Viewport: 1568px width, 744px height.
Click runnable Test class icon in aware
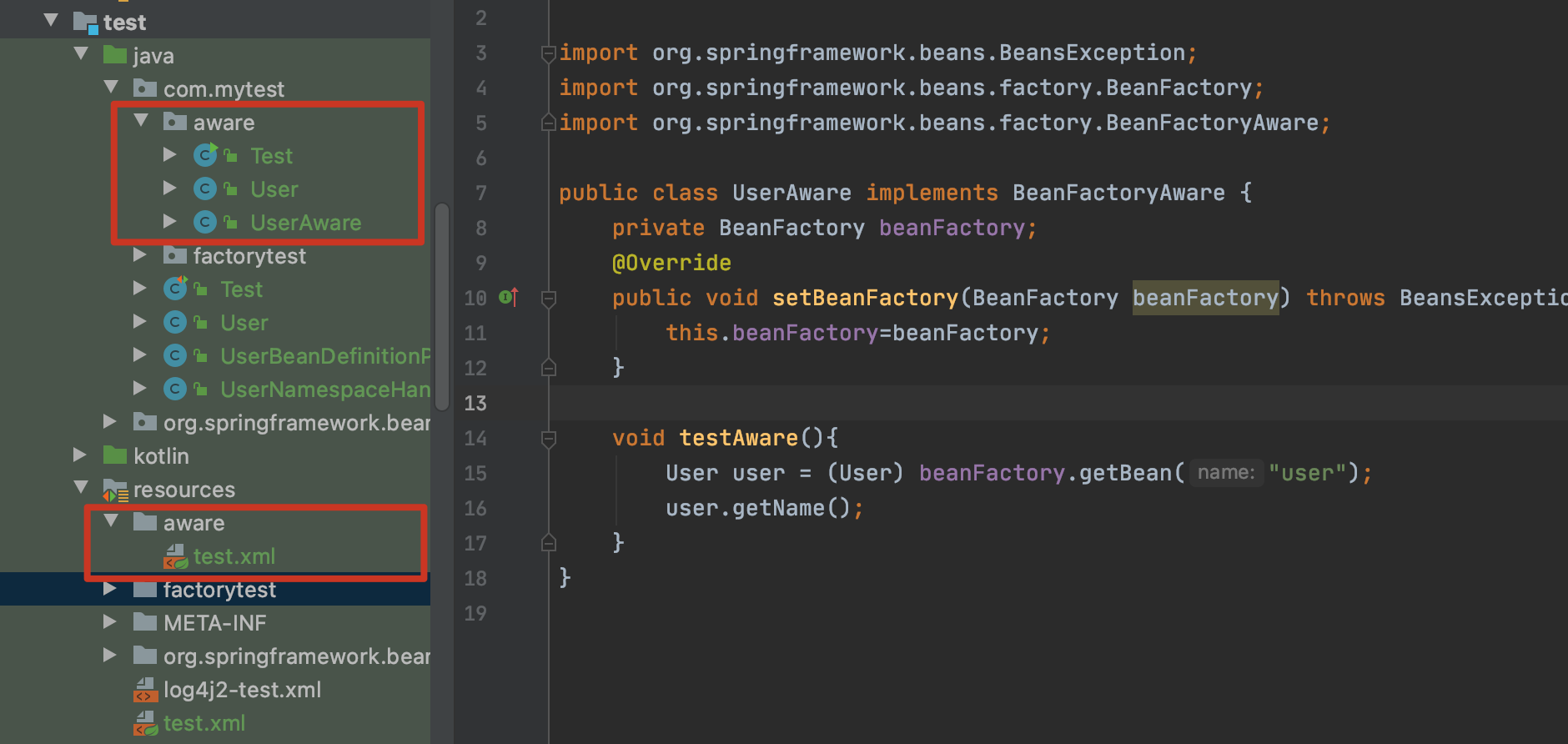[205, 154]
